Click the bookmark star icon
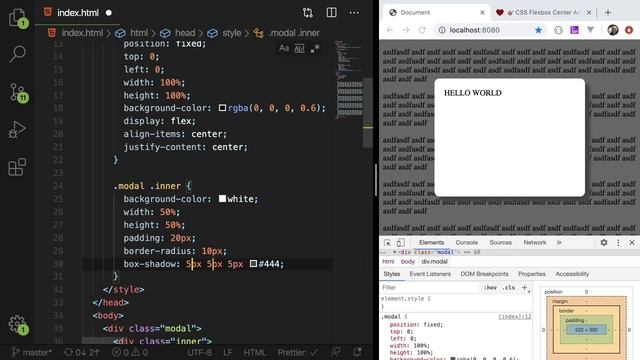640x360 pixels. pyautogui.click(x=538, y=30)
